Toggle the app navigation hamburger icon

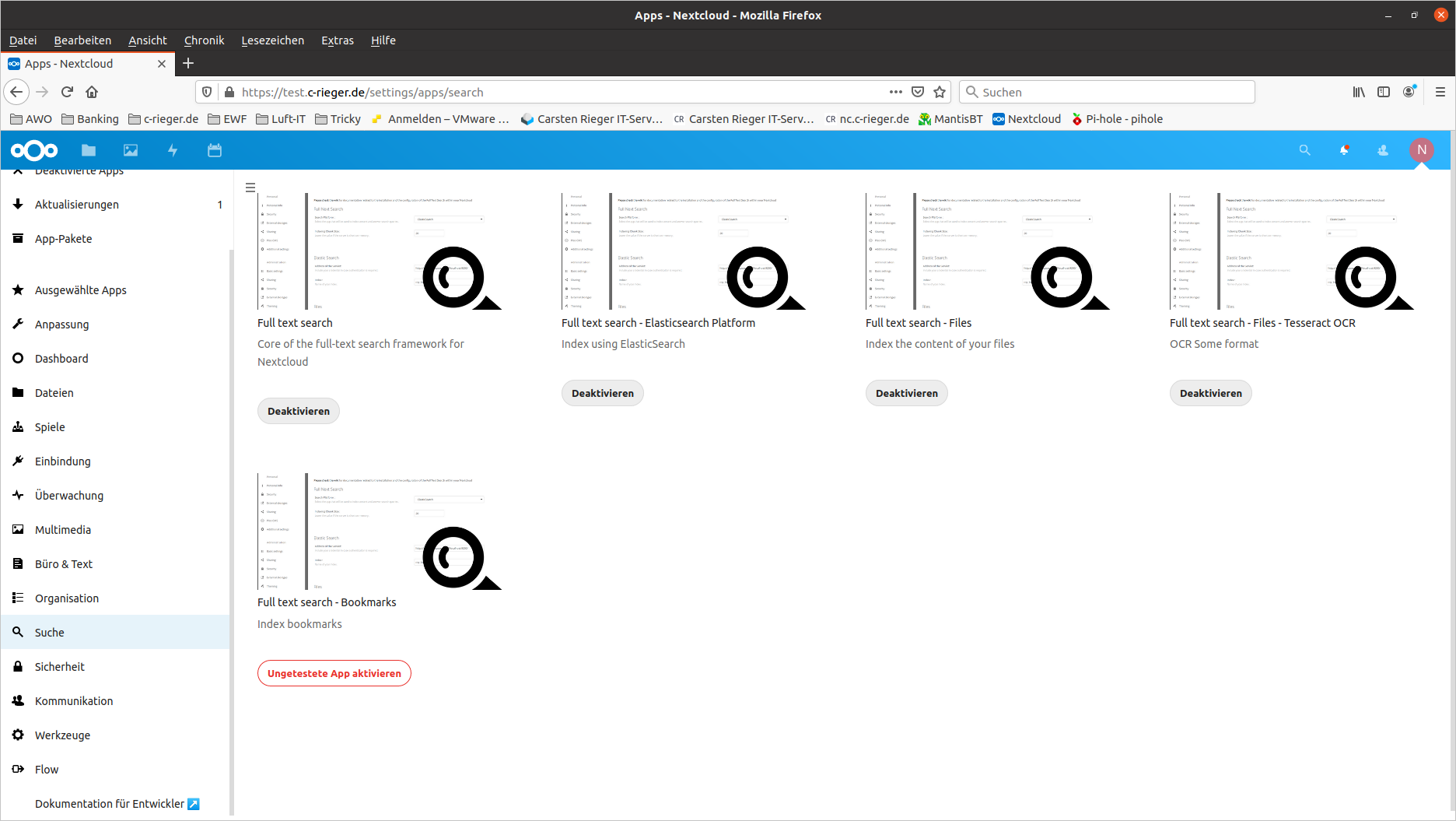tap(250, 188)
